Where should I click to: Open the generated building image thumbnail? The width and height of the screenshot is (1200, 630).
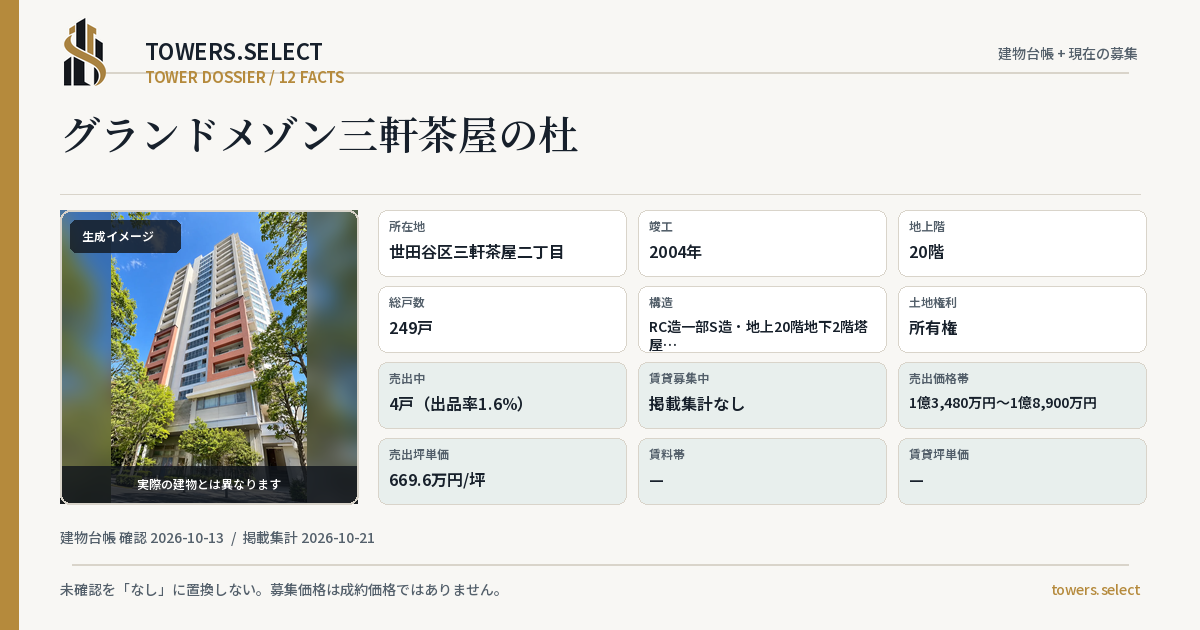tap(209, 357)
